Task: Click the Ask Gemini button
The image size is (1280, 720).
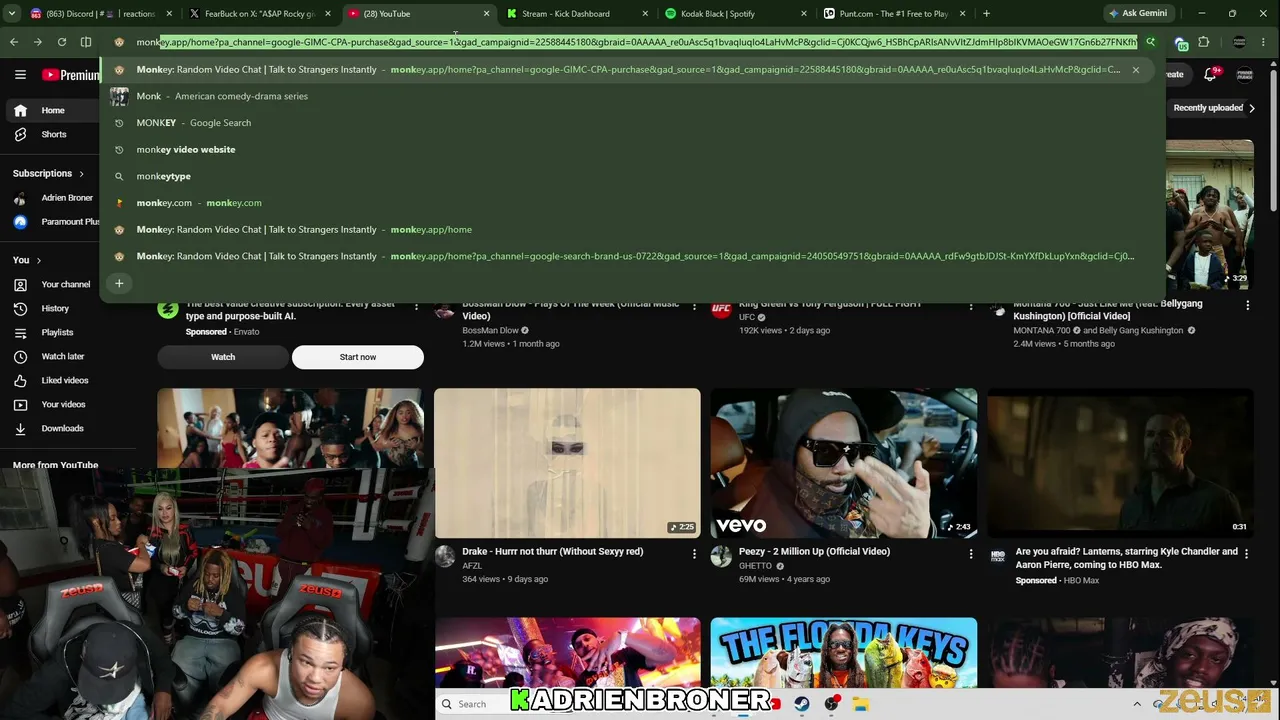Action: click(x=1138, y=14)
